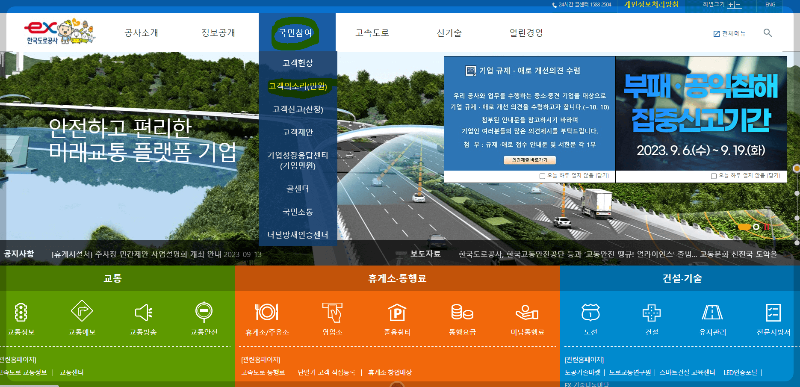Image resolution: width=800 pixels, height=387 pixels.
Task: Open the LED전광표지 link
Action: pos(740,372)
